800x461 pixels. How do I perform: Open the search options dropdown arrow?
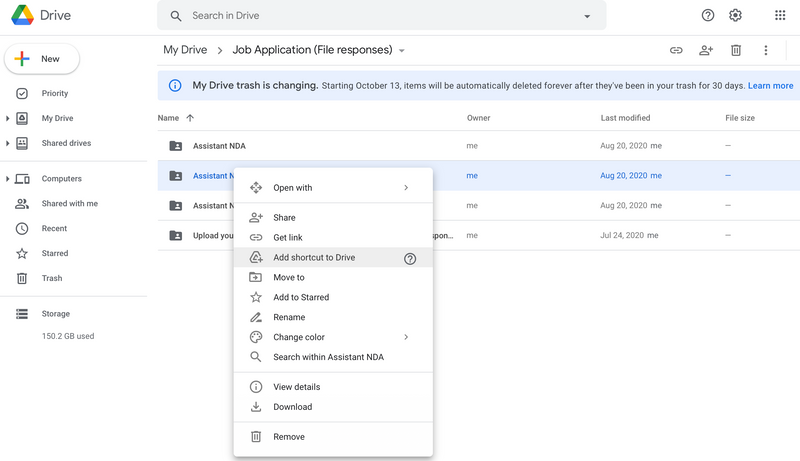click(x=587, y=17)
